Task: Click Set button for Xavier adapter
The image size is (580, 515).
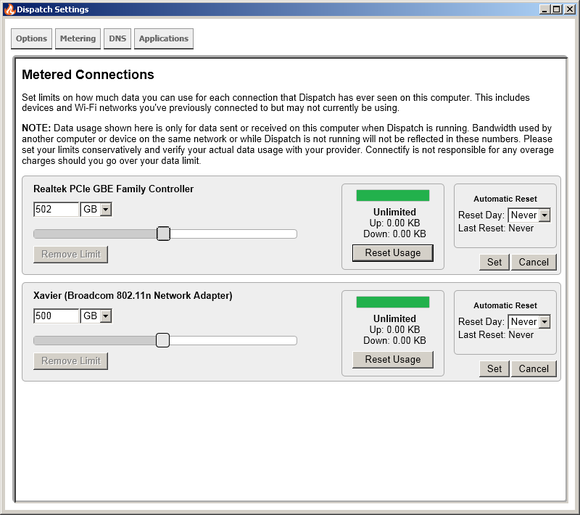Action: (x=494, y=369)
